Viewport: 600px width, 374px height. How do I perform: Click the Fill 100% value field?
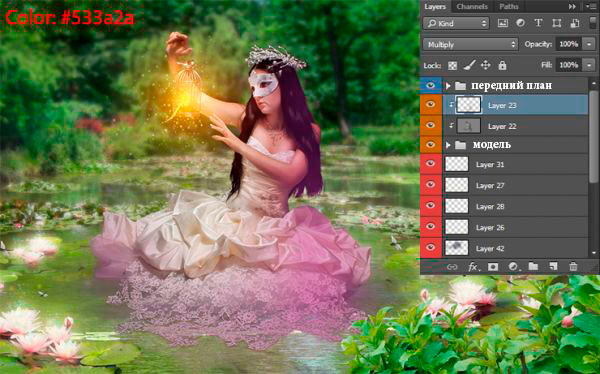point(569,65)
